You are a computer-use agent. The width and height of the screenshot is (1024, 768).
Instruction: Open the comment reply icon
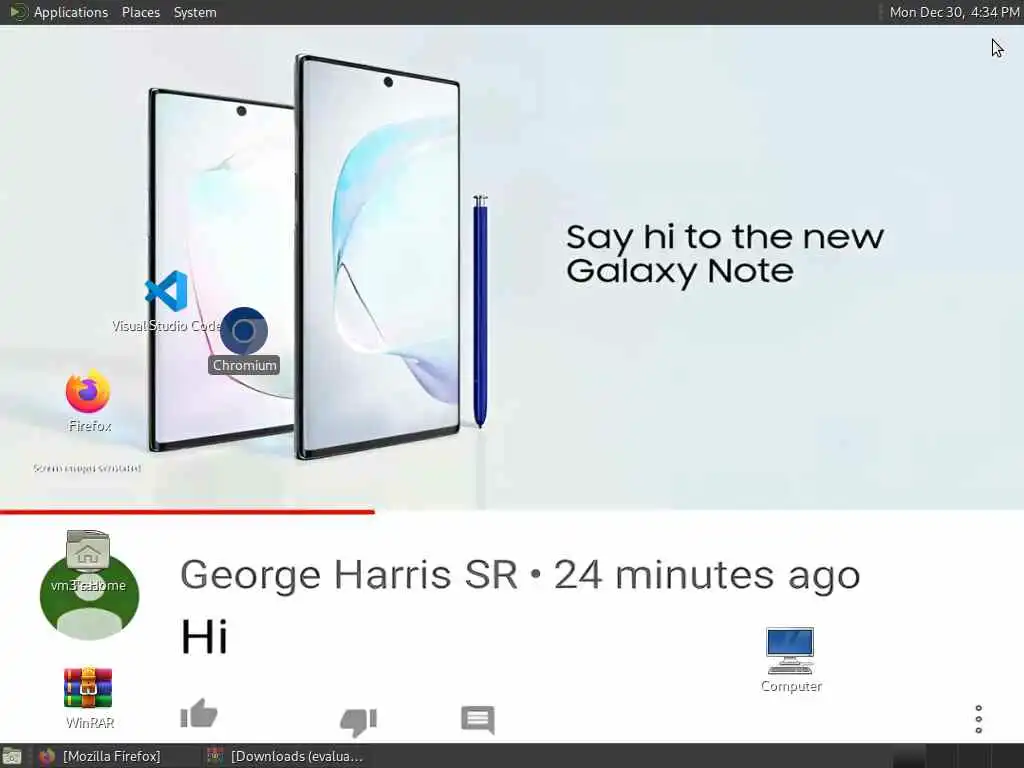(477, 720)
